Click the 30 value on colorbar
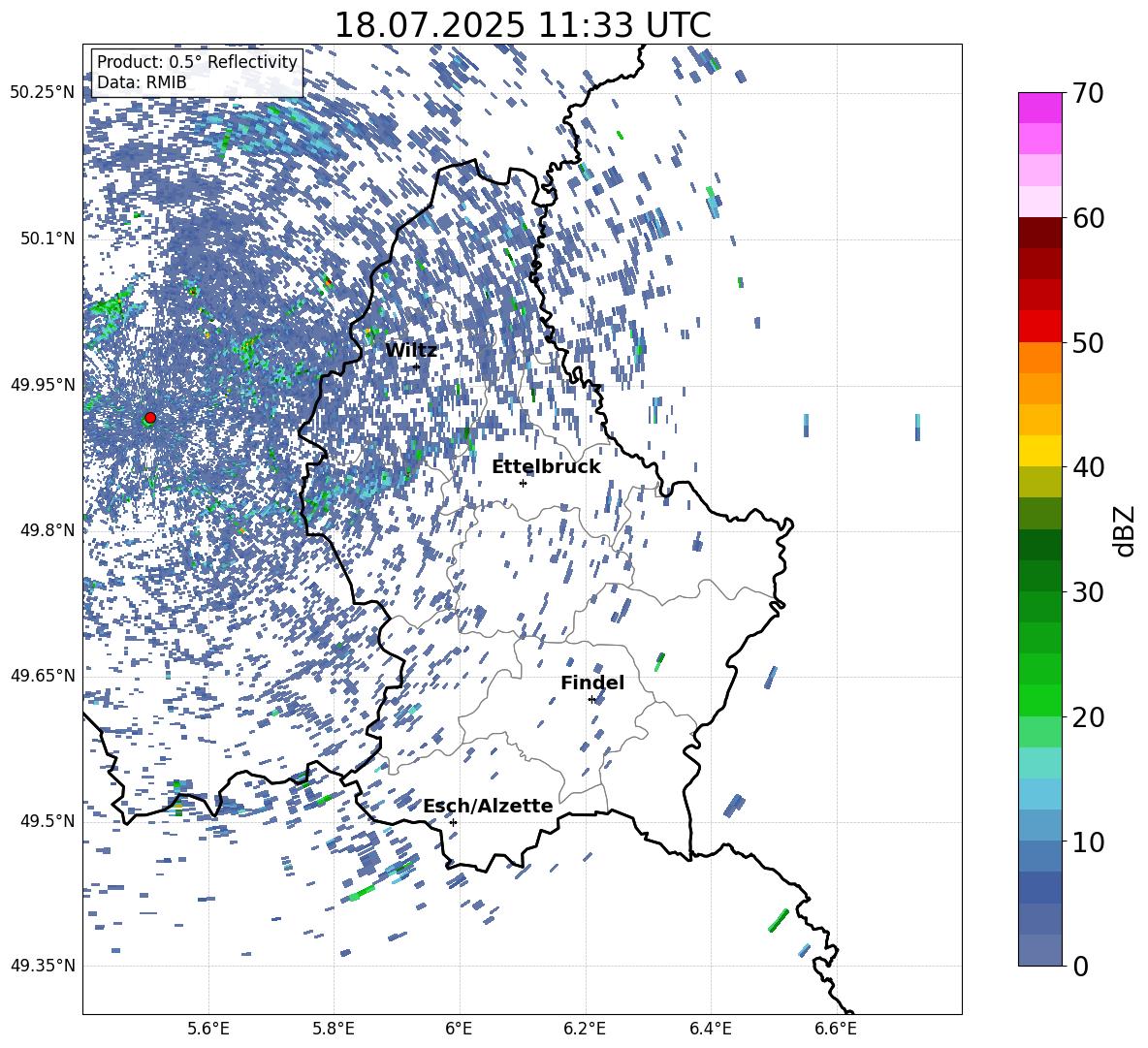 point(1087,592)
